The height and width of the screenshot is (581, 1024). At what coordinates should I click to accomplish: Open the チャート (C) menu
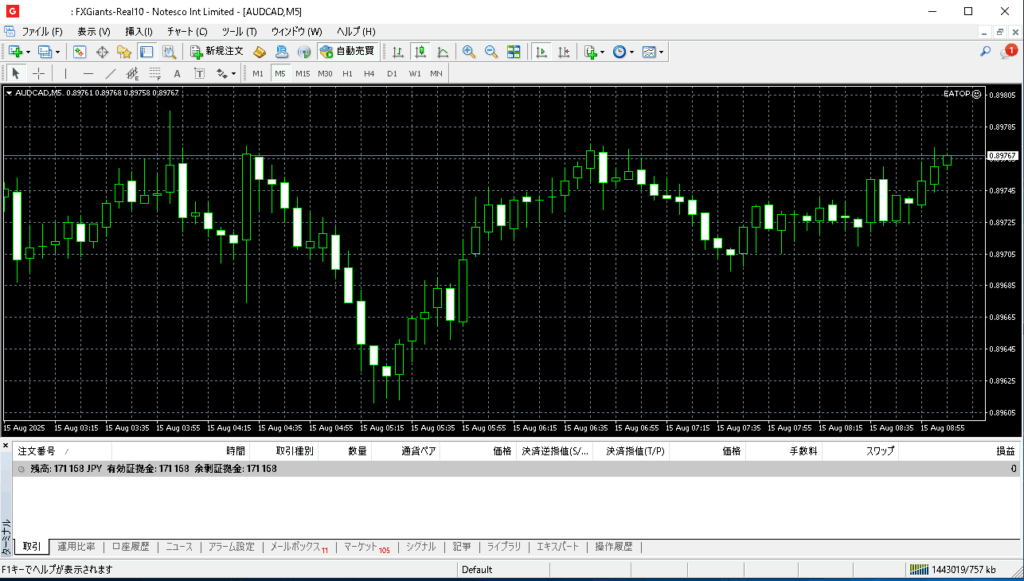click(x=187, y=31)
